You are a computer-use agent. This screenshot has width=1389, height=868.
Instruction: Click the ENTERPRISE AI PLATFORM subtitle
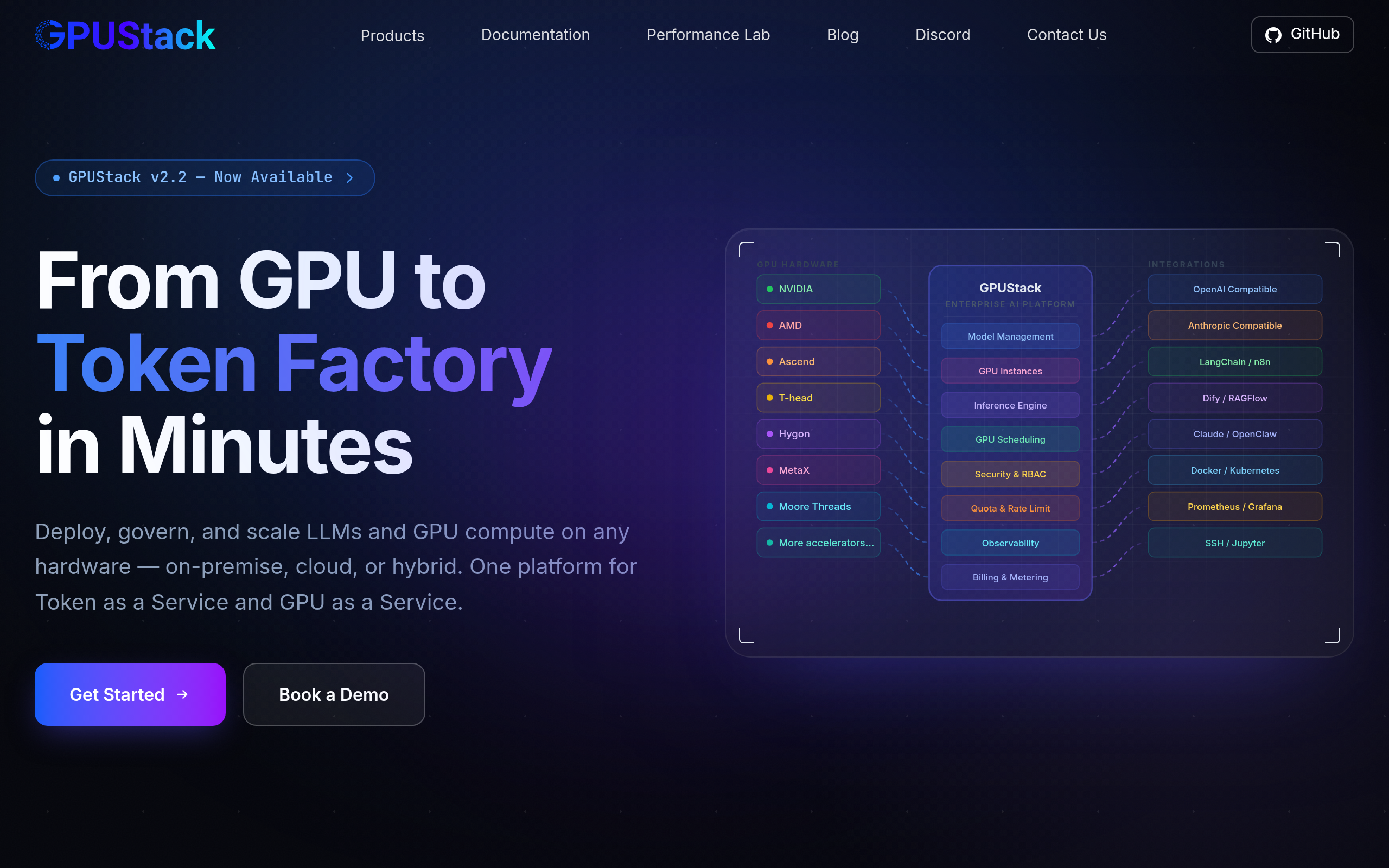point(1010,304)
